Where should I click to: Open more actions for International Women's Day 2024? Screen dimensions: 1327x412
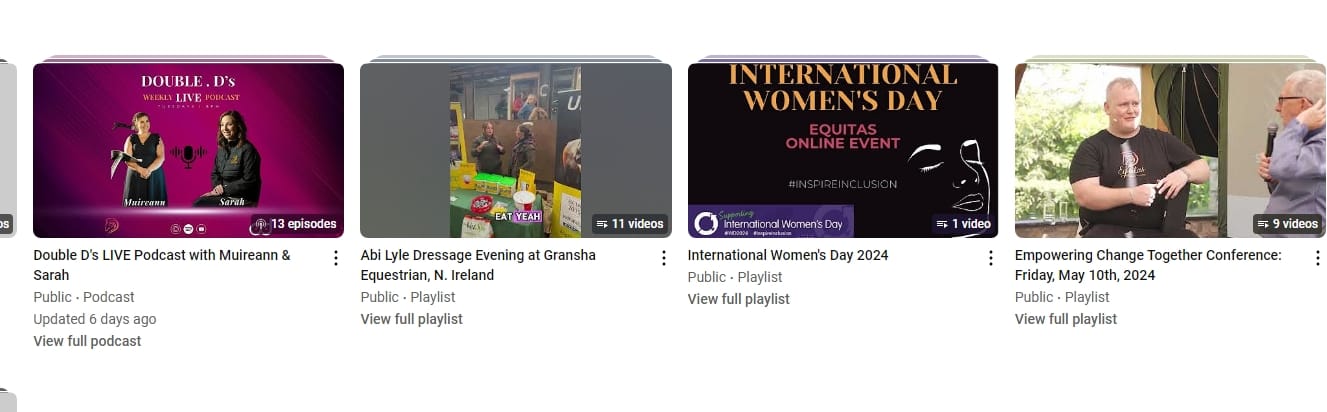(x=991, y=258)
